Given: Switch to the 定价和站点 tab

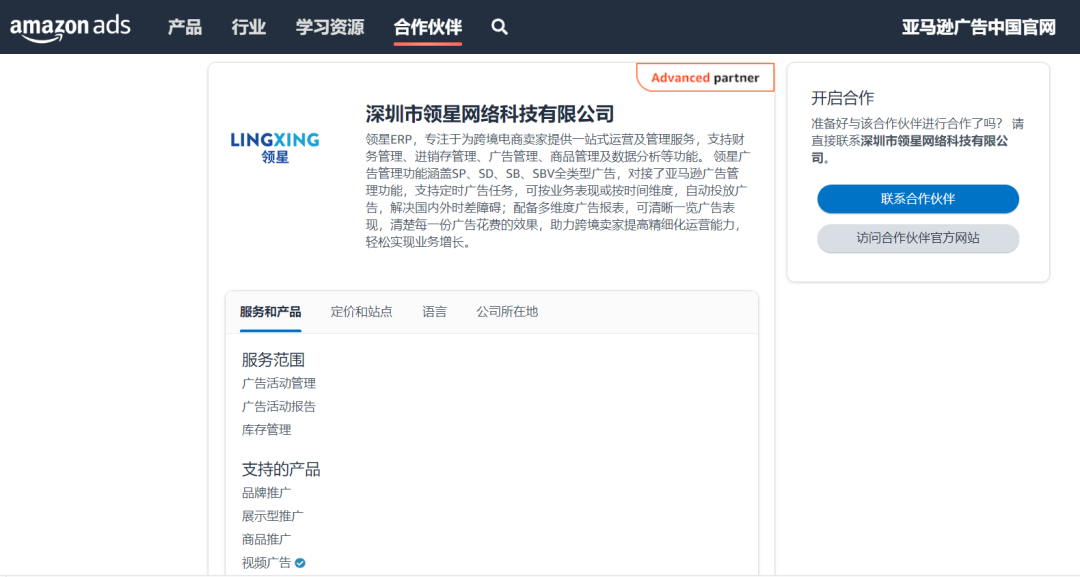Looking at the screenshot, I should 361,312.
